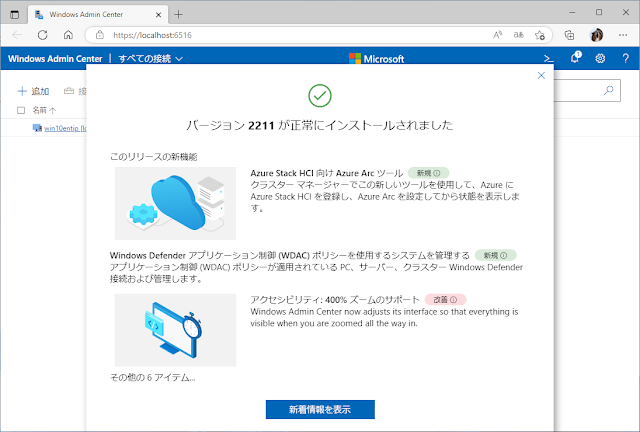
Task: Click the 追加 add connection button
Action: click(33, 91)
